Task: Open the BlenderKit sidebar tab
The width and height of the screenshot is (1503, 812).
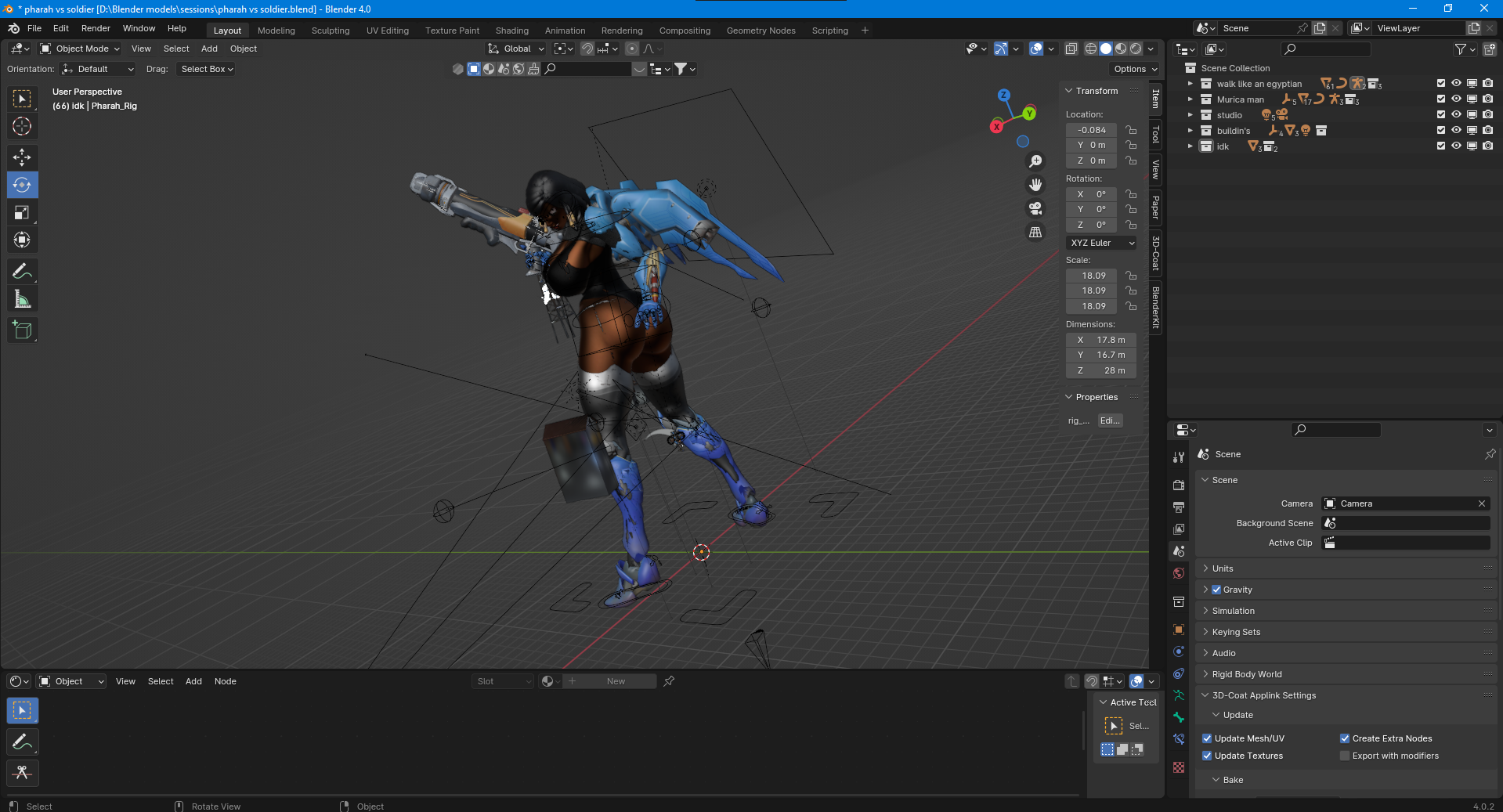Action: [1155, 307]
